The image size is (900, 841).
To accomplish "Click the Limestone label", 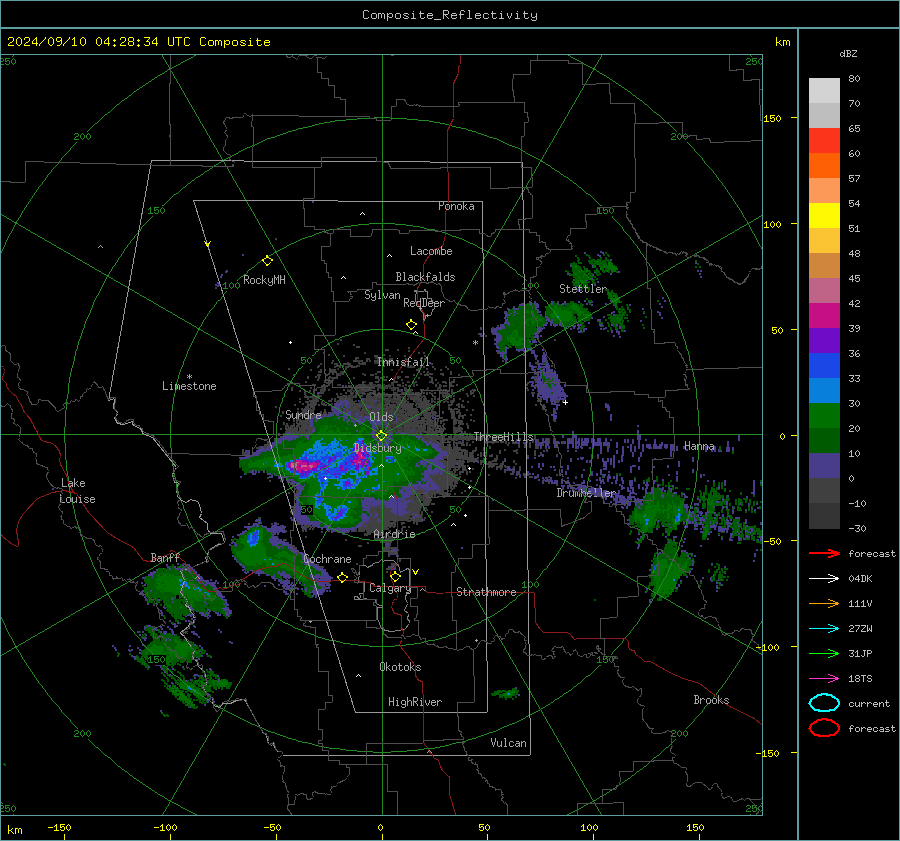I will 189,386.
